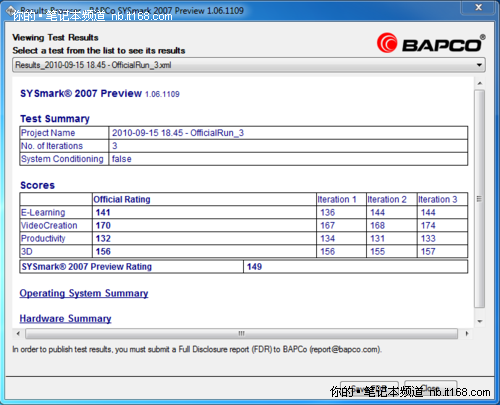The height and width of the screenshot is (405, 500).
Task: Click the horizontal scrollbar left arrow
Action: [18, 333]
